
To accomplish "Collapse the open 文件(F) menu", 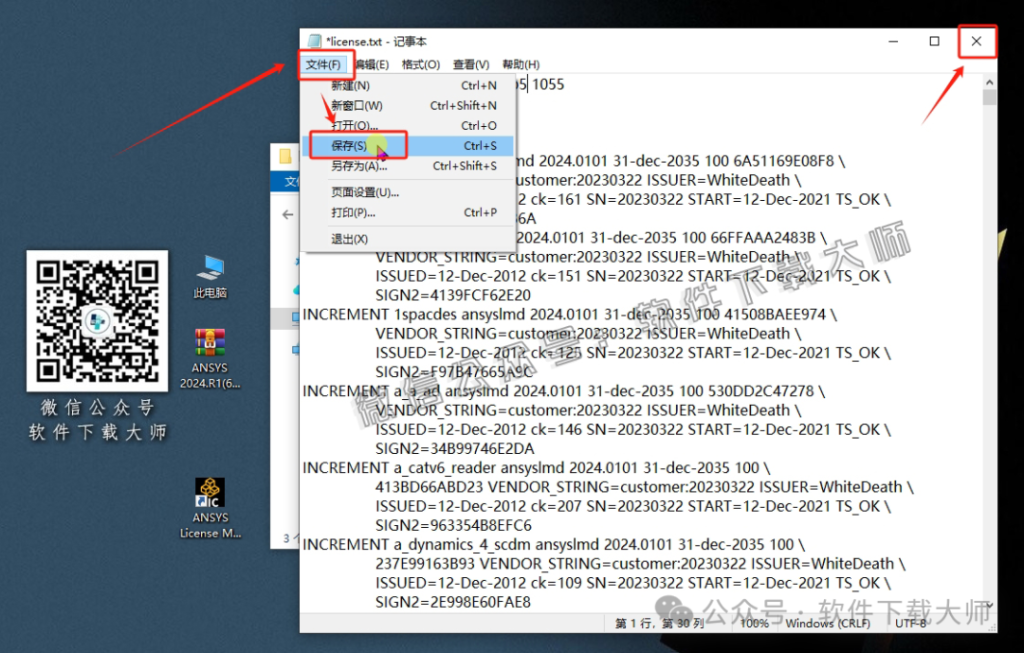I will coord(324,65).
